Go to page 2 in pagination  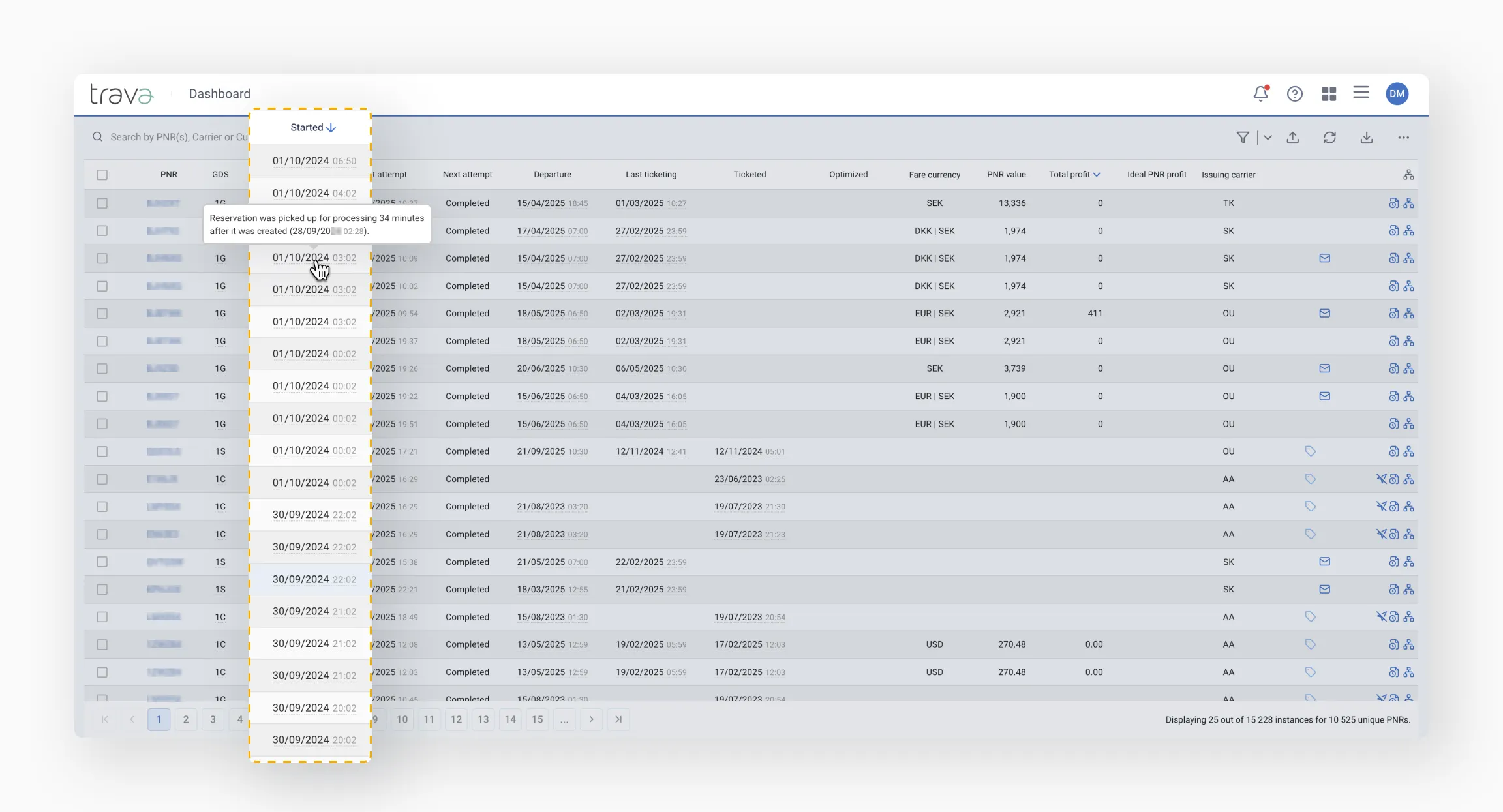[186, 719]
